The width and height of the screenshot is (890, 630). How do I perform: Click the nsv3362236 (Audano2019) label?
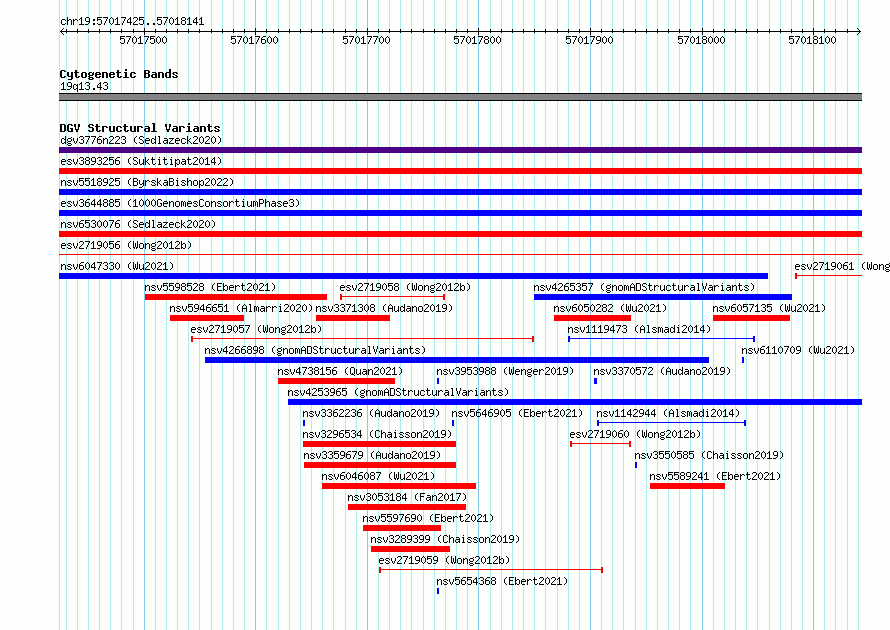[371, 413]
